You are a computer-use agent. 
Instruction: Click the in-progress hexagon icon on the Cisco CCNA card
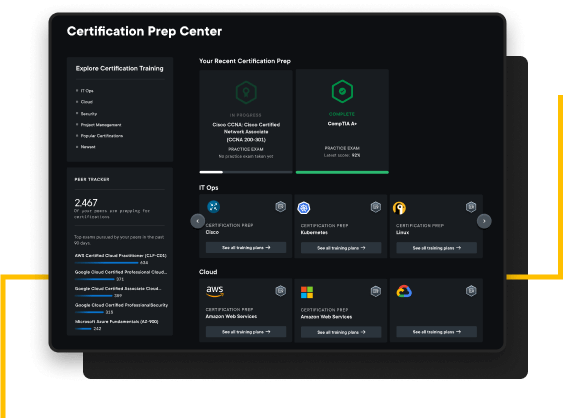[246, 92]
